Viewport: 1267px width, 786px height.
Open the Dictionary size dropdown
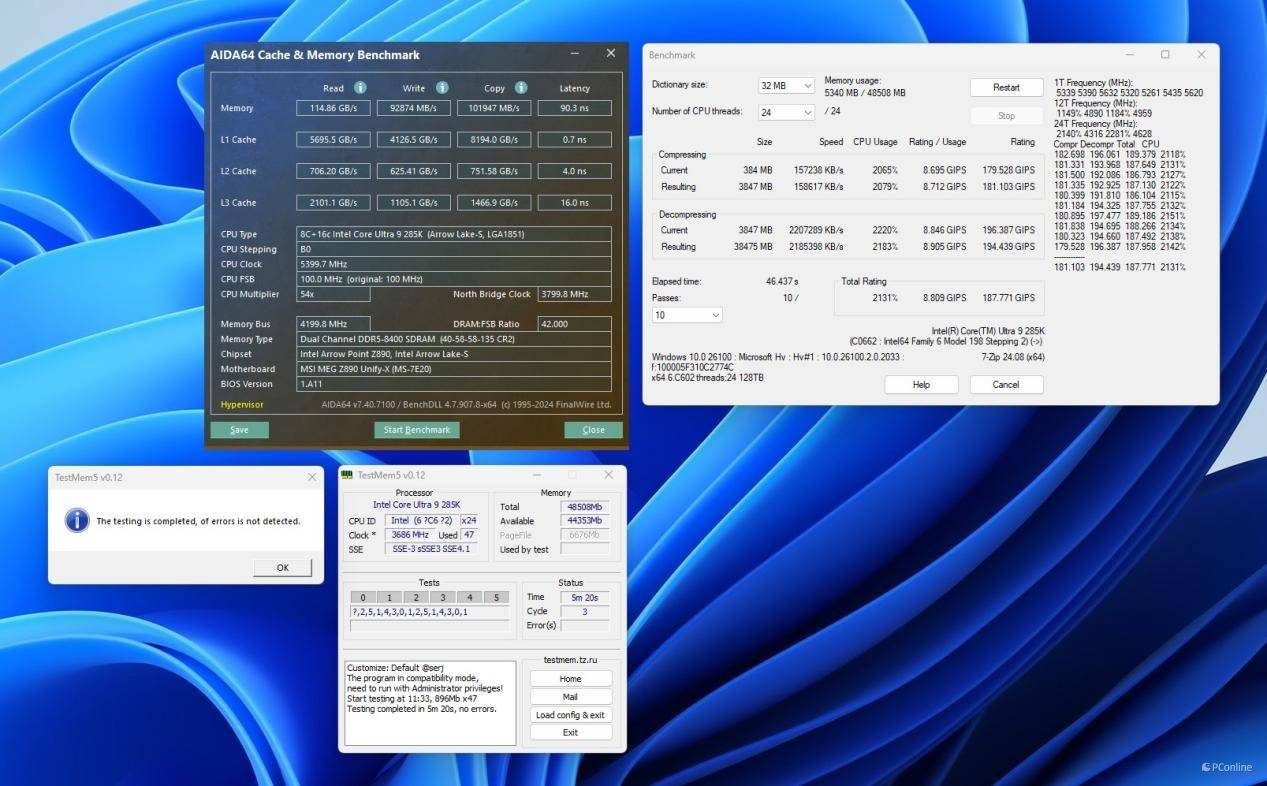pos(786,86)
